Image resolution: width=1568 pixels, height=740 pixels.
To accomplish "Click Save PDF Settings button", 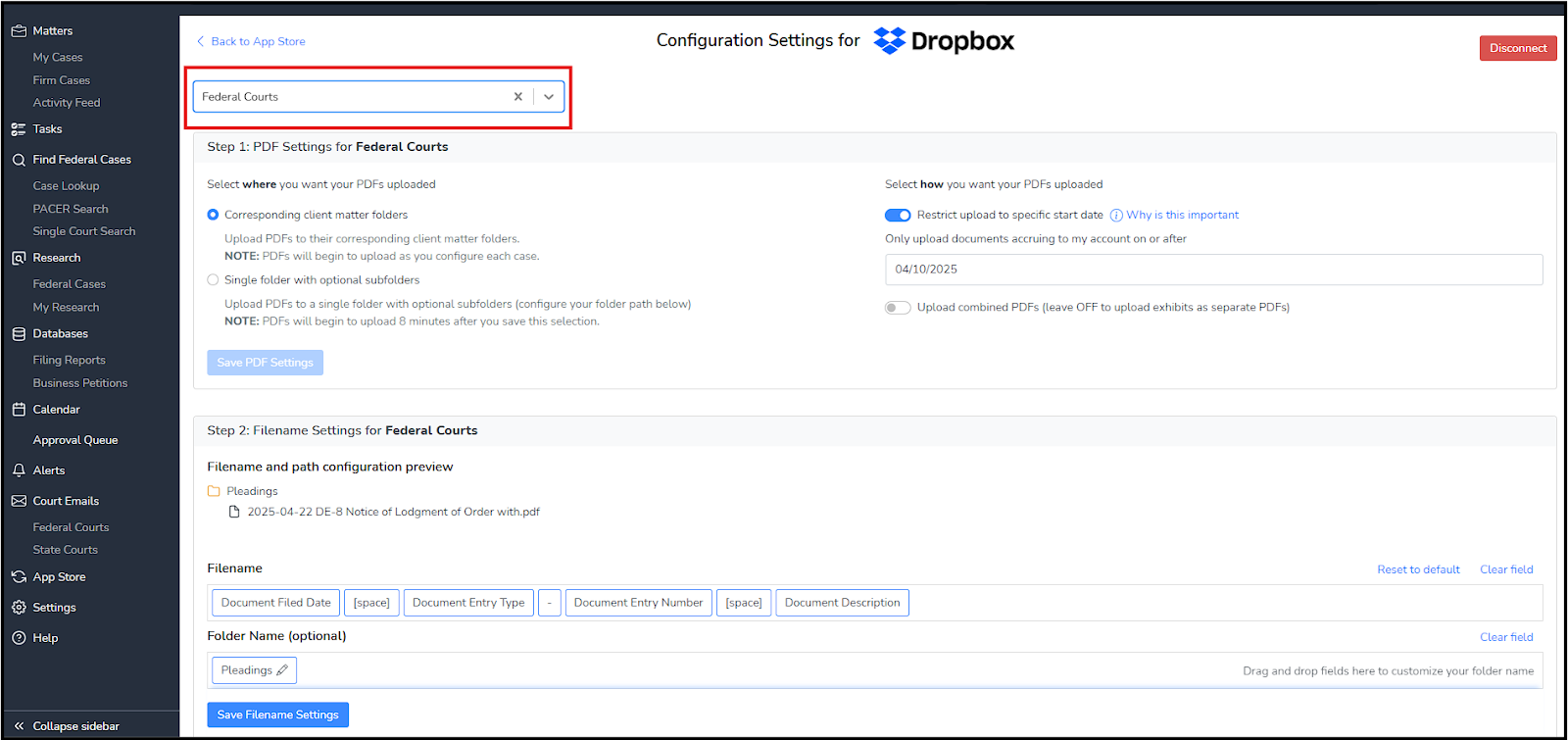I will (x=265, y=363).
